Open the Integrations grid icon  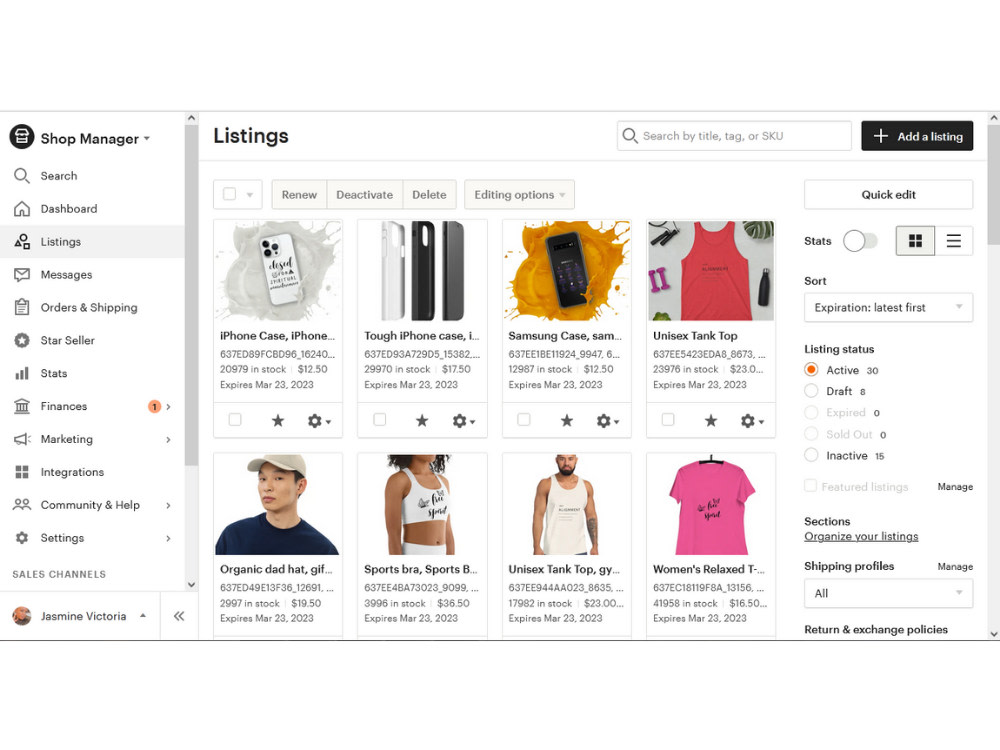pyautogui.click(x=22, y=472)
